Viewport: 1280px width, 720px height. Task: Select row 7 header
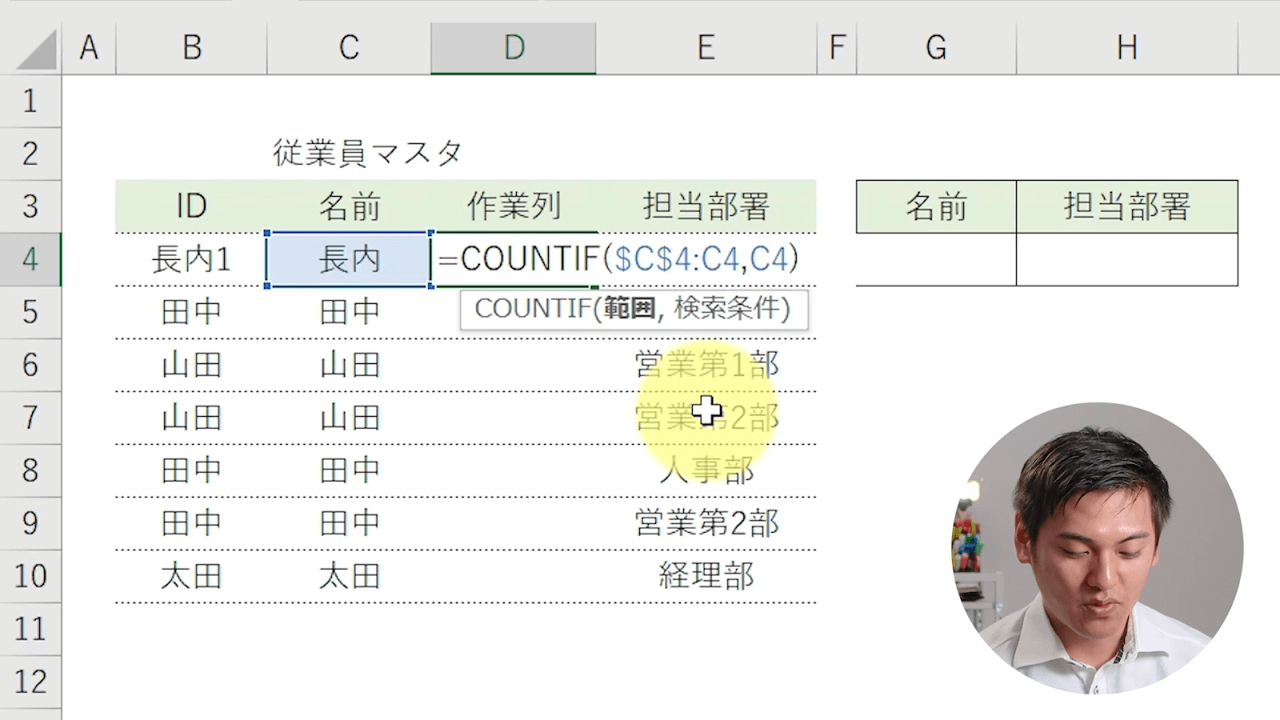click(x=30, y=418)
